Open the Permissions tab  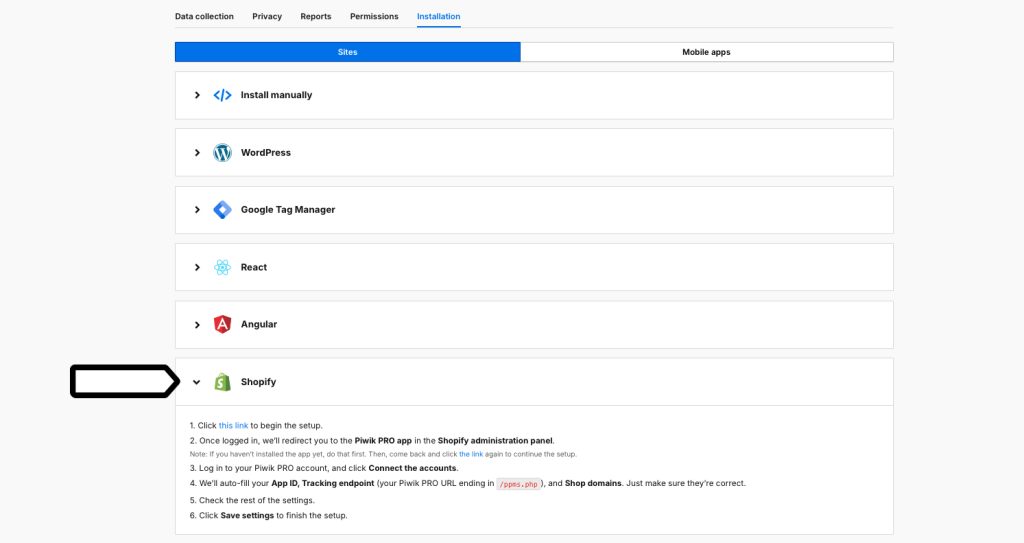pos(374,16)
